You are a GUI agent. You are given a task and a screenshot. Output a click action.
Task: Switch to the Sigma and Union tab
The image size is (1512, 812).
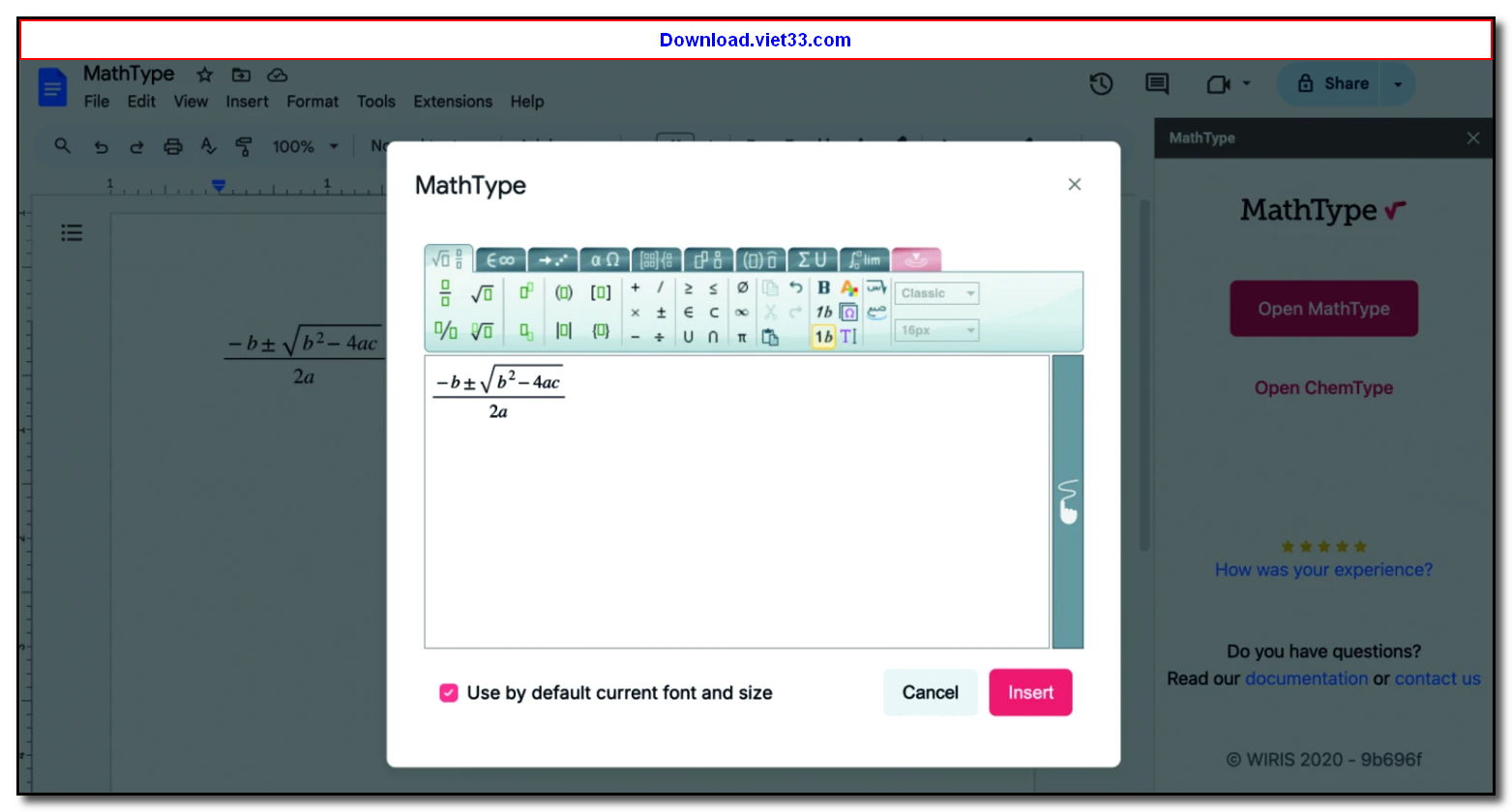(813, 259)
